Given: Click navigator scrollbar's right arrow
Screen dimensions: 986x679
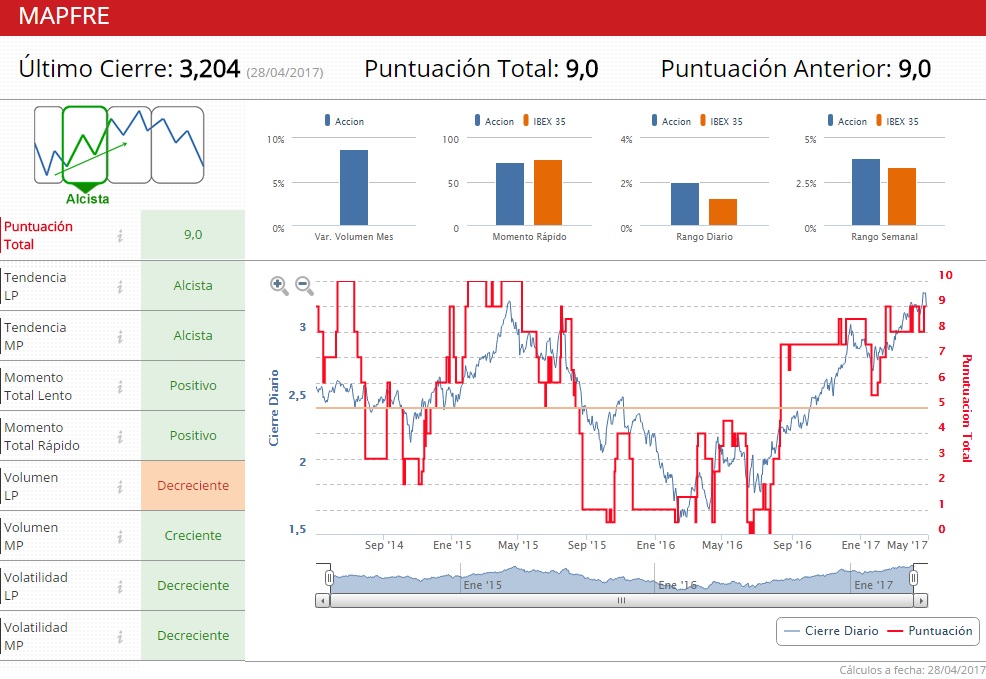Looking at the screenshot, I should click(x=921, y=600).
